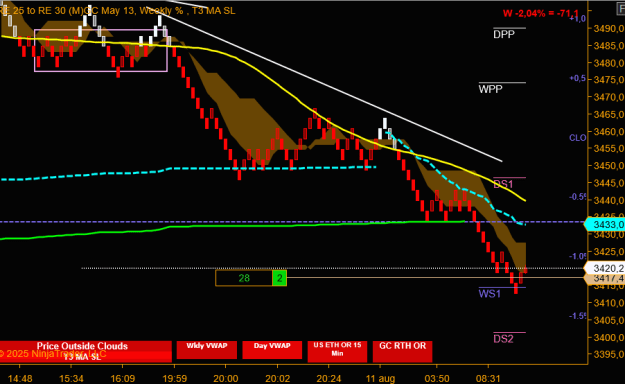This screenshot has width=625, height=384.
Task: Click the 3395,0 price axis label
Action: click(609, 354)
